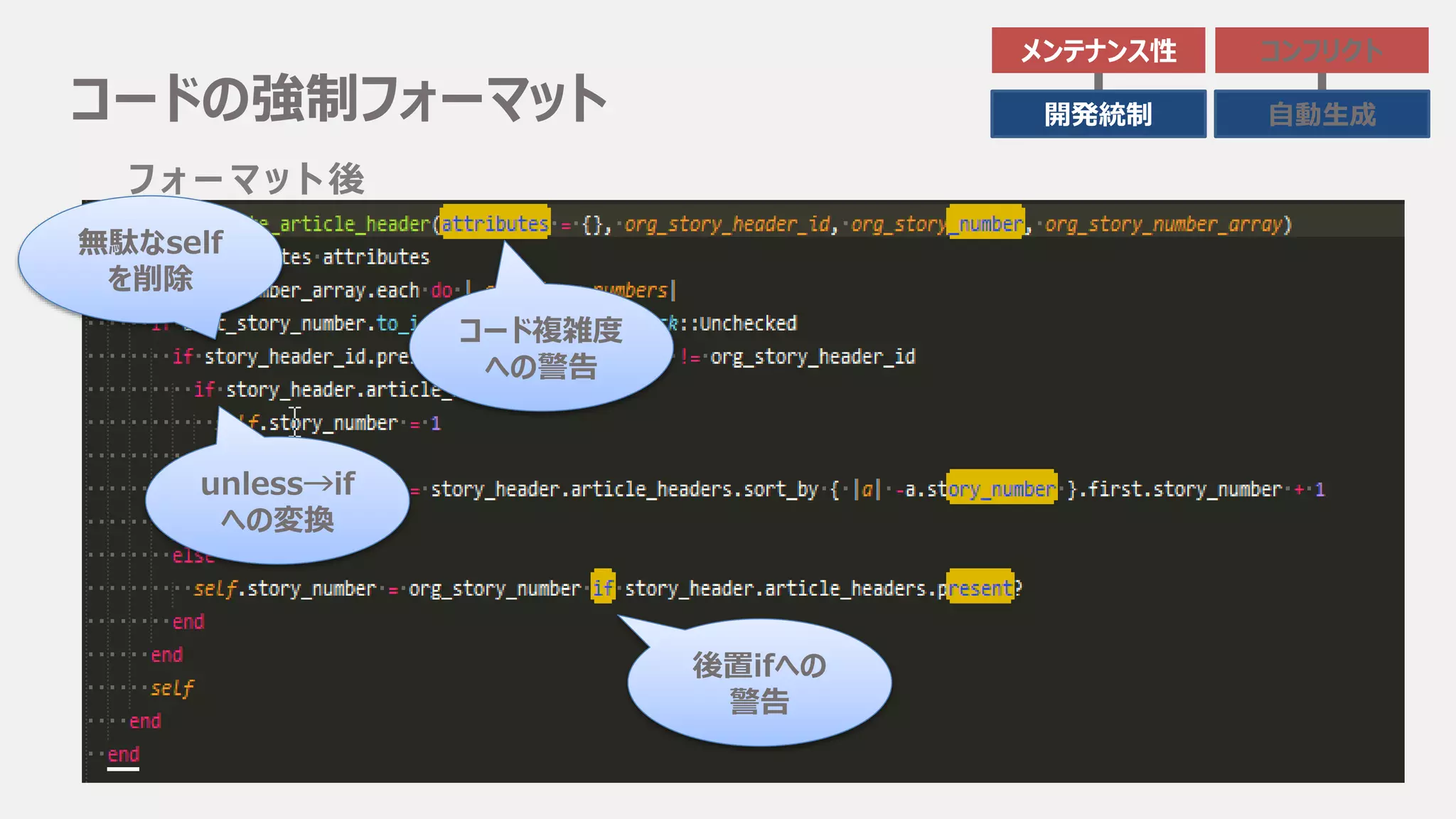Select the blue 開発統制 box
The image size is (1456, 819).
pos(1098,114)
